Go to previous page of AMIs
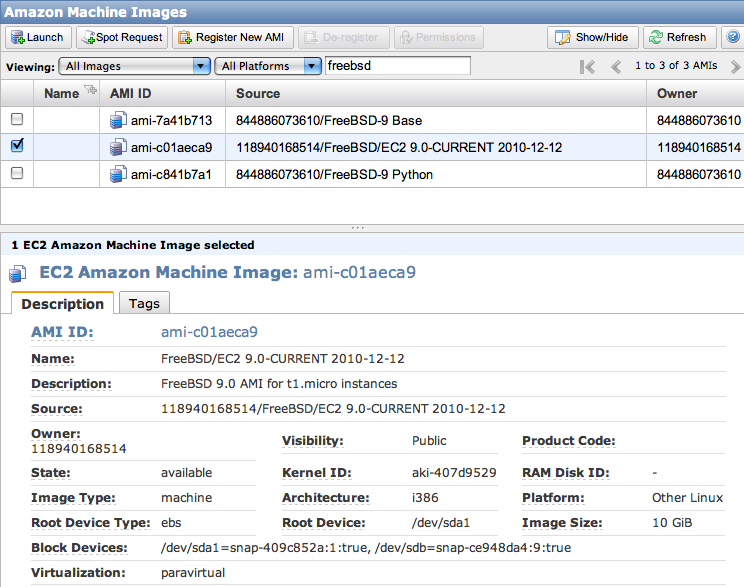This screenshot has height=587, width=744. point(616,67)
